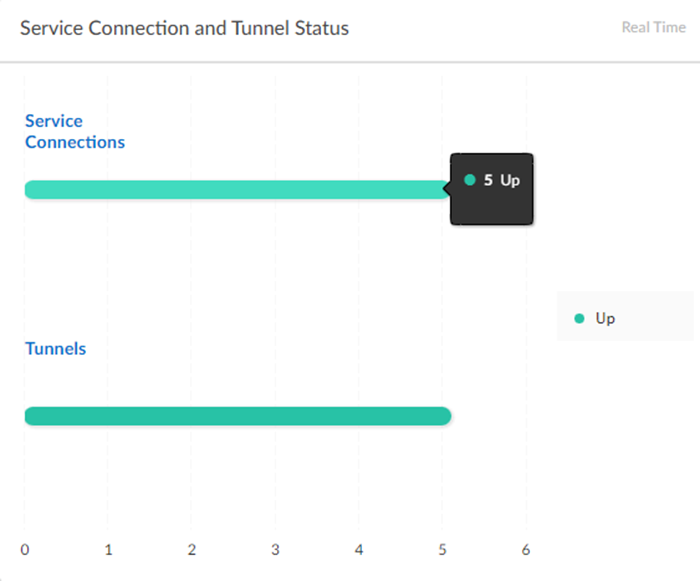
Task: Click the 5 label on the axis
Action: click(x=442, y=549)
